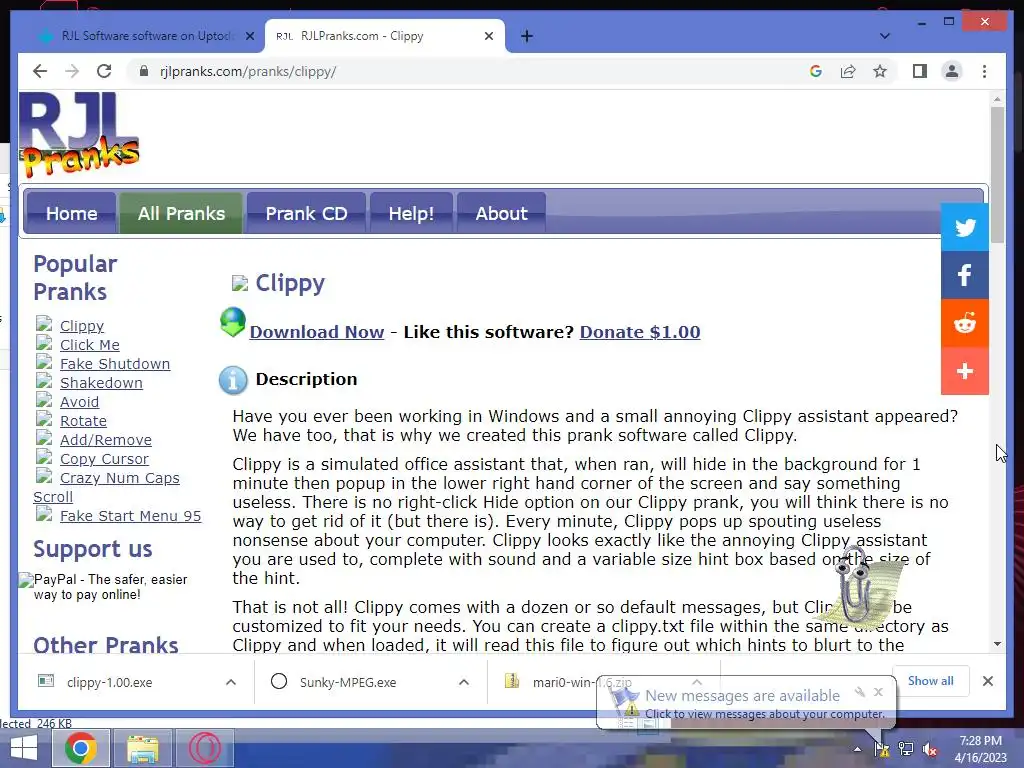Open the clippy-1.00.exe downloaded file

[x=109, y=682]
